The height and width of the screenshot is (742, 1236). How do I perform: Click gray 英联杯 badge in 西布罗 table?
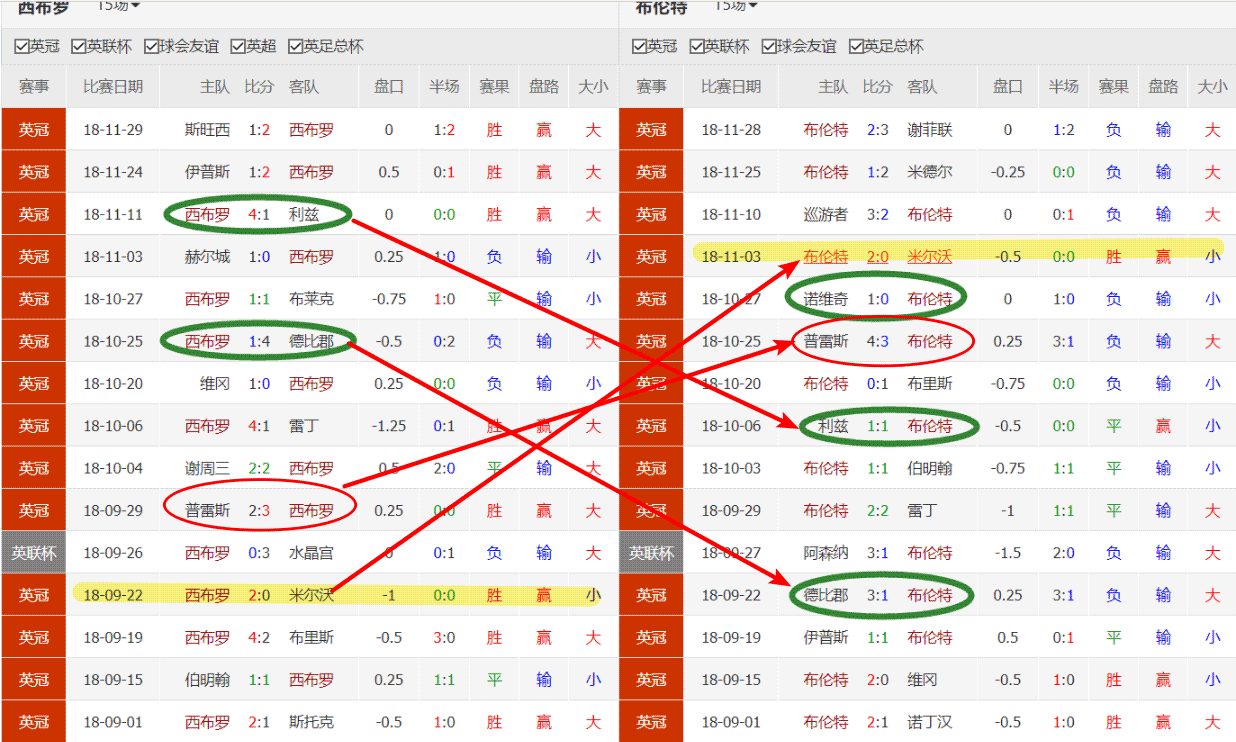pos(33,553)
